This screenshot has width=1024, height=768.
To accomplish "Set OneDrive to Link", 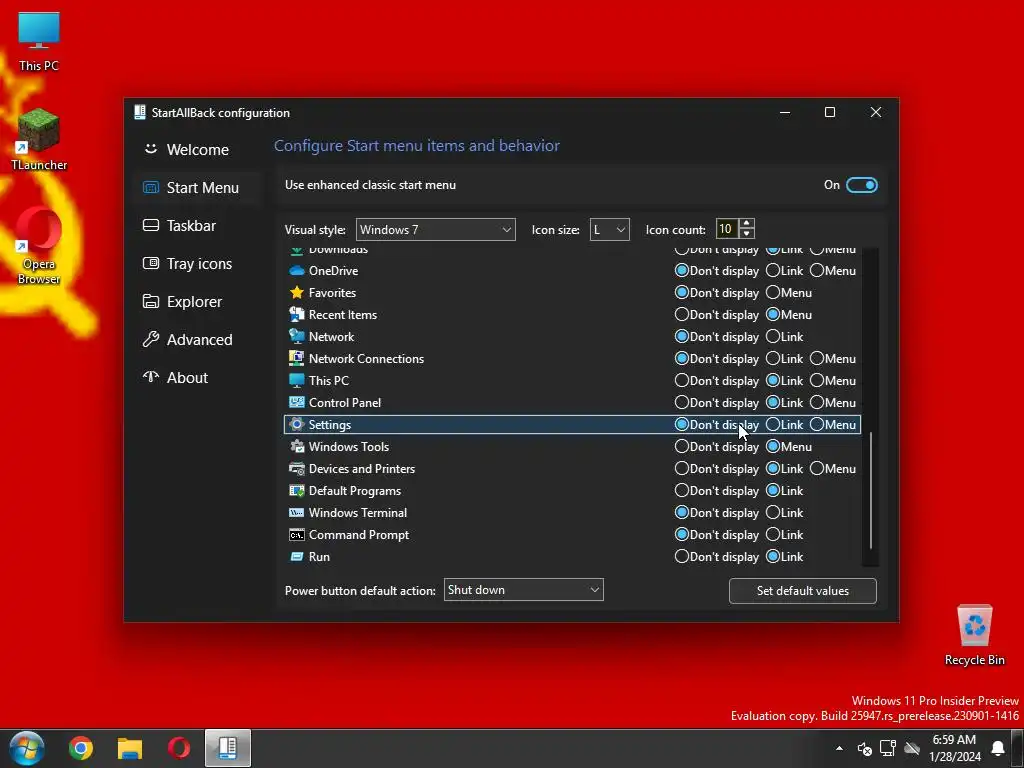I will point(773,270).
